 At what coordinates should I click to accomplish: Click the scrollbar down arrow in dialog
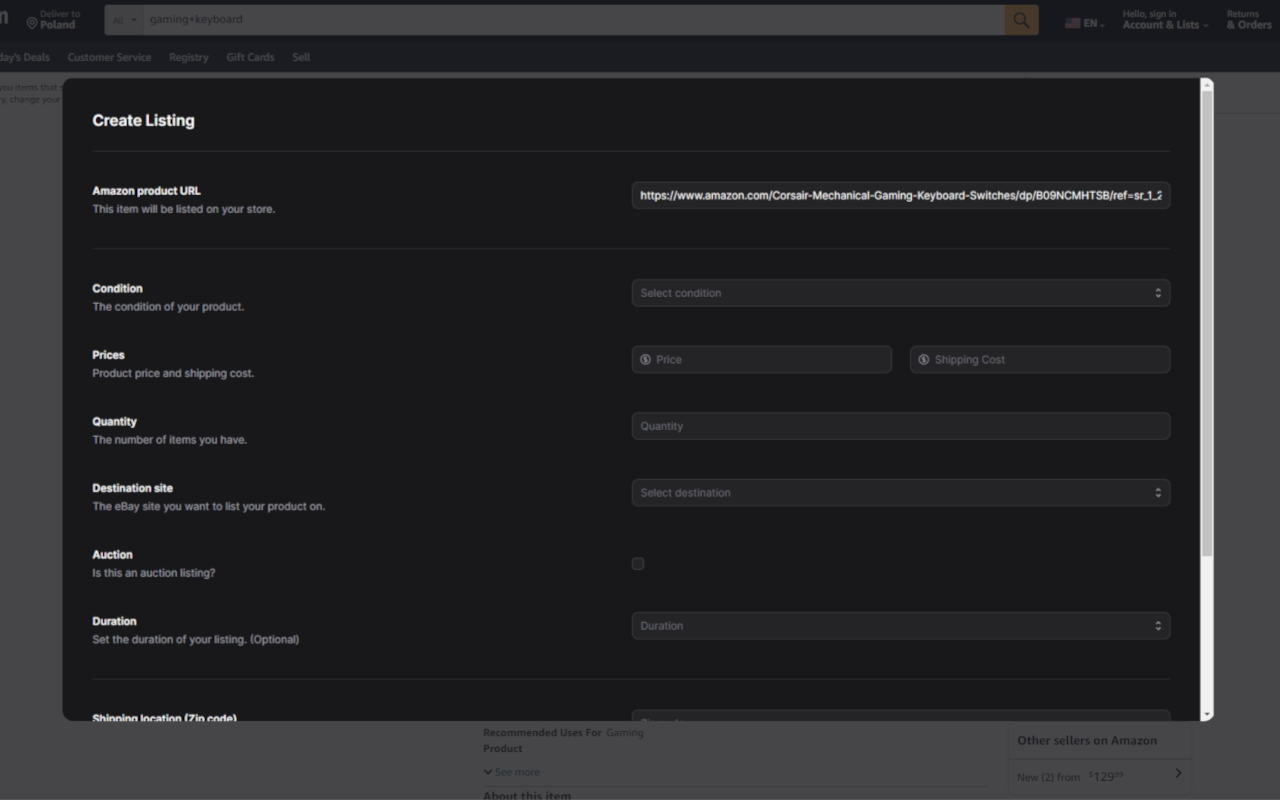click(x=1207, y=715)
